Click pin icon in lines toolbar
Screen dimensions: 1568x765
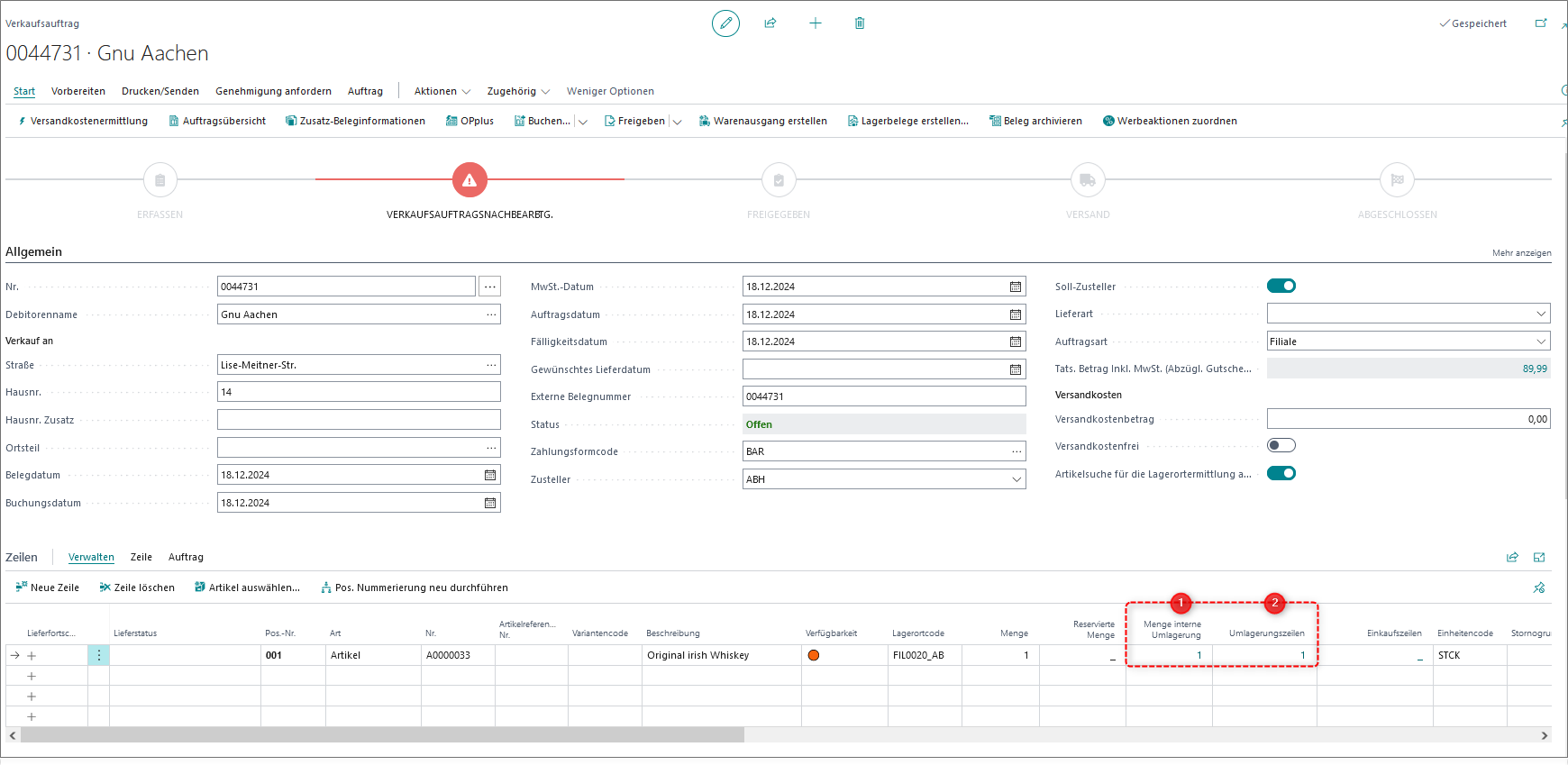(x=1539, y=587)
